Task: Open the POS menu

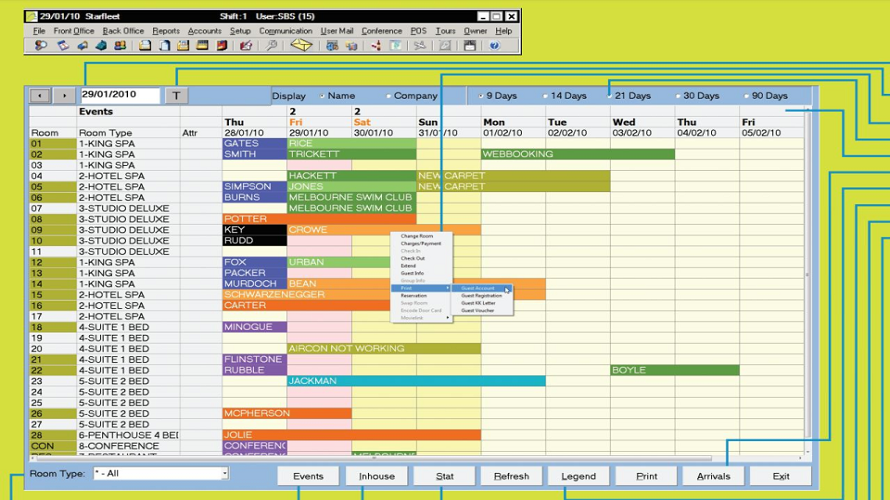Action: 418,31
